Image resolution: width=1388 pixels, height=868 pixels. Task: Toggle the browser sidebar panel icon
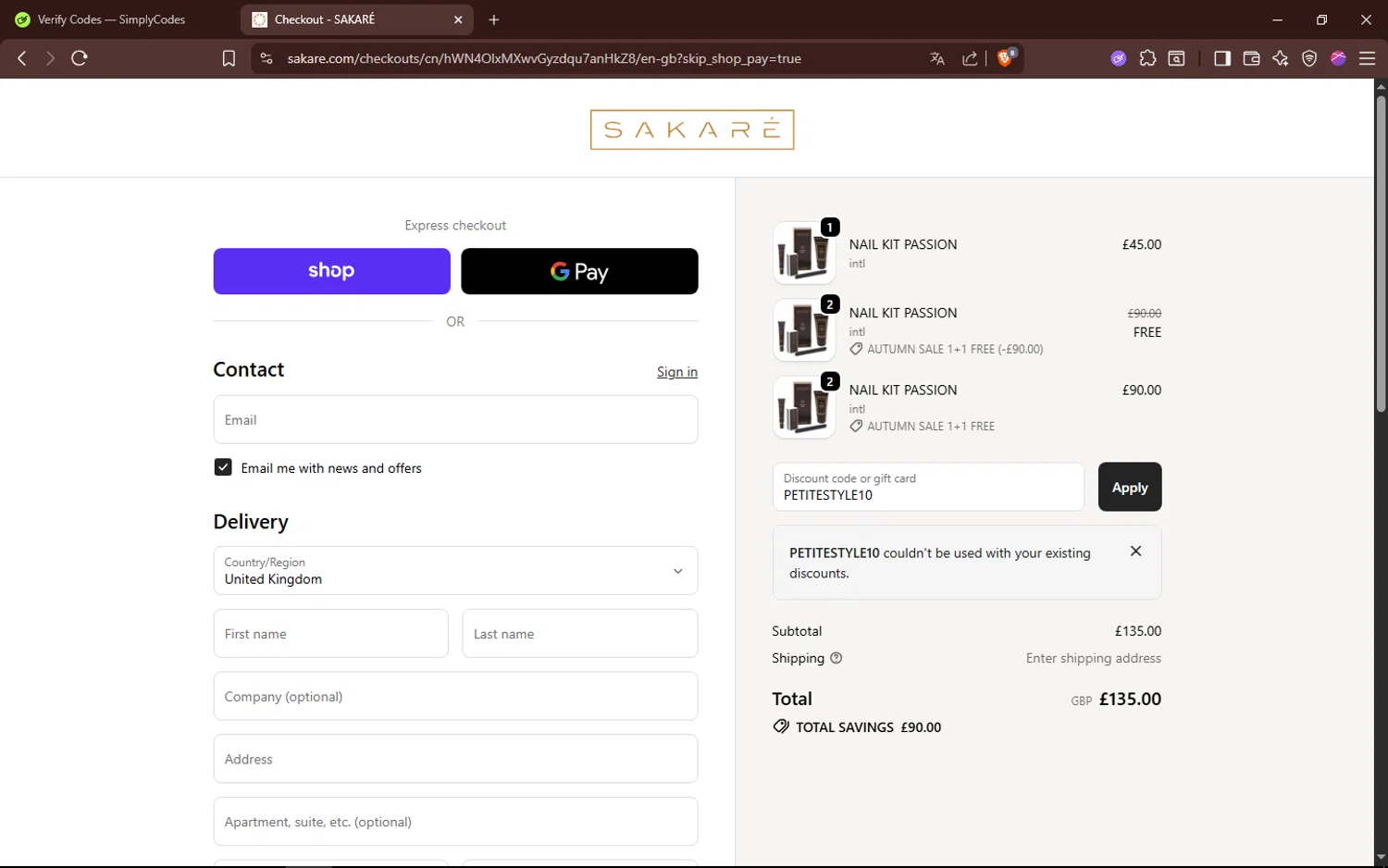pyautogui.click(x=1222, y=58)
